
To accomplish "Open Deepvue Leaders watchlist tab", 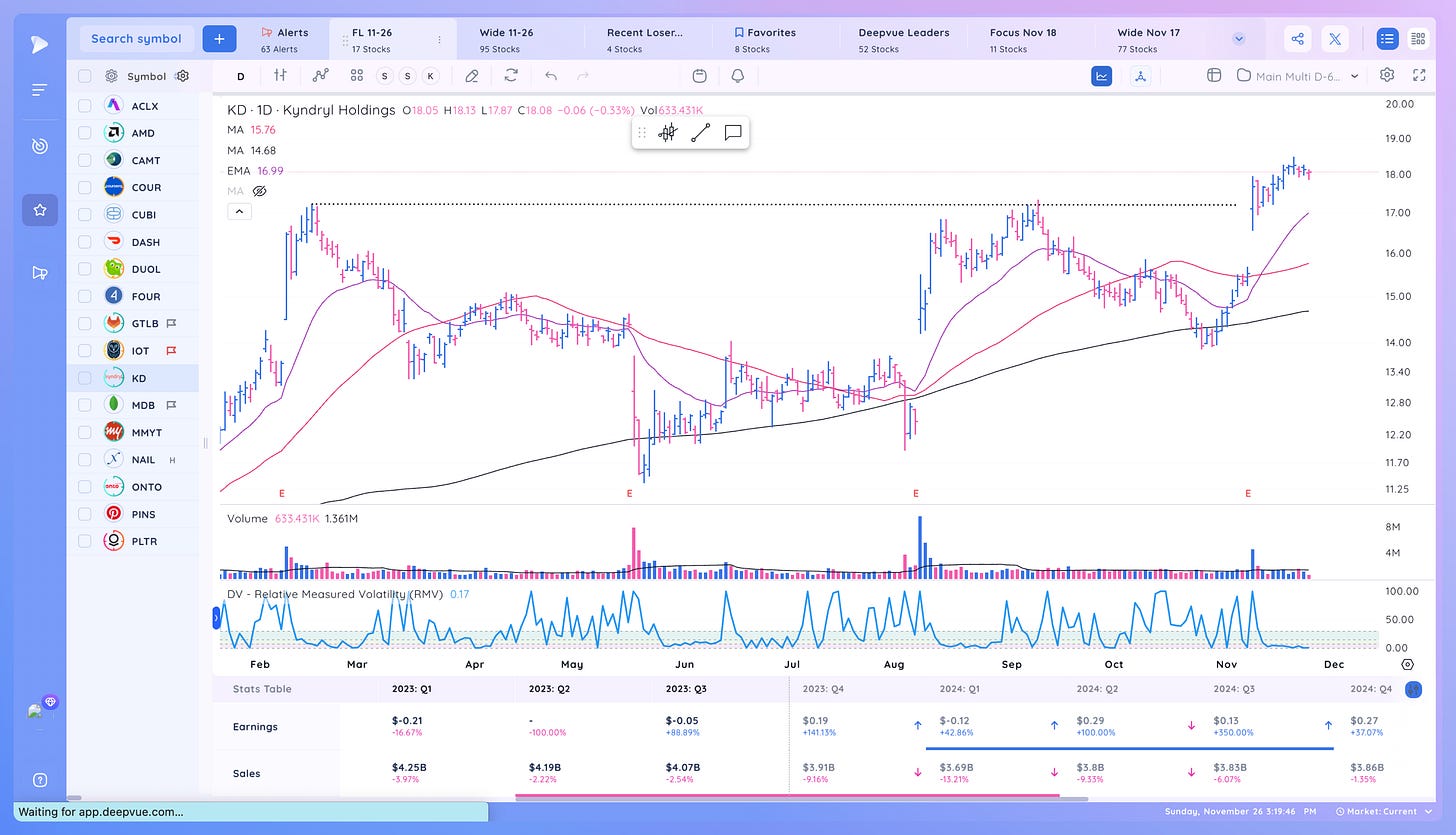I will tap(905, 40).
